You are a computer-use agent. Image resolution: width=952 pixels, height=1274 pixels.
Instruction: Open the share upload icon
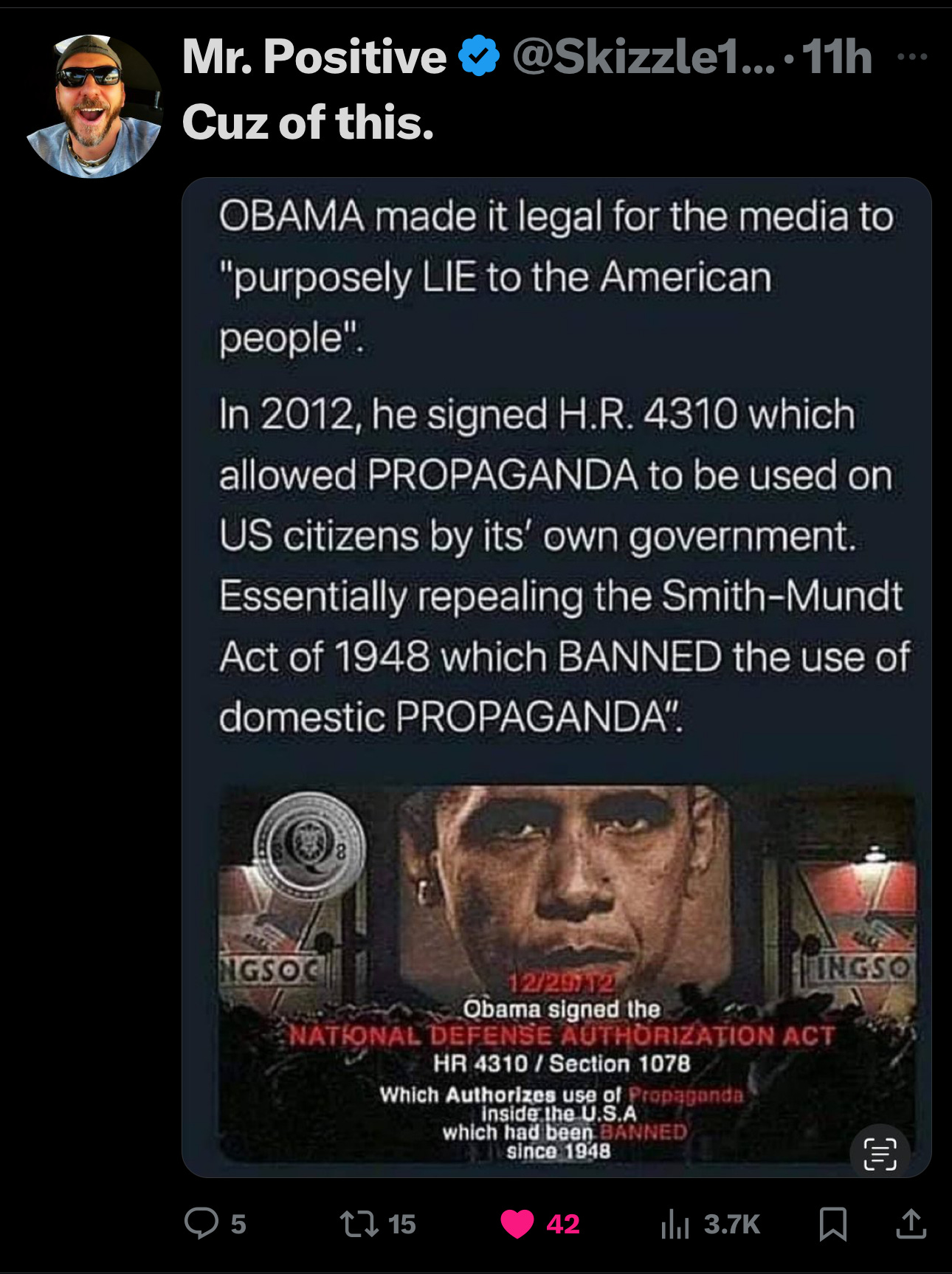pyautogui.click(x=911, y=1223)
